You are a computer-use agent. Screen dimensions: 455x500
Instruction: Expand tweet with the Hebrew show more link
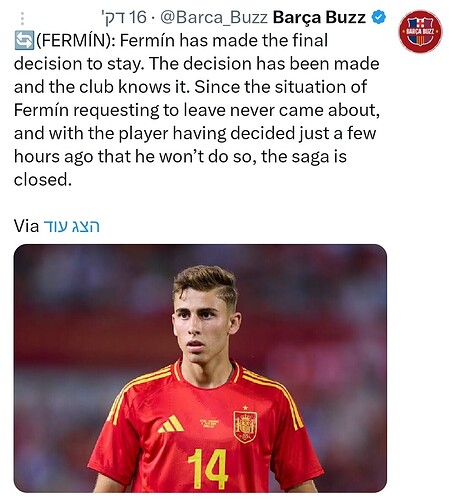72,226
